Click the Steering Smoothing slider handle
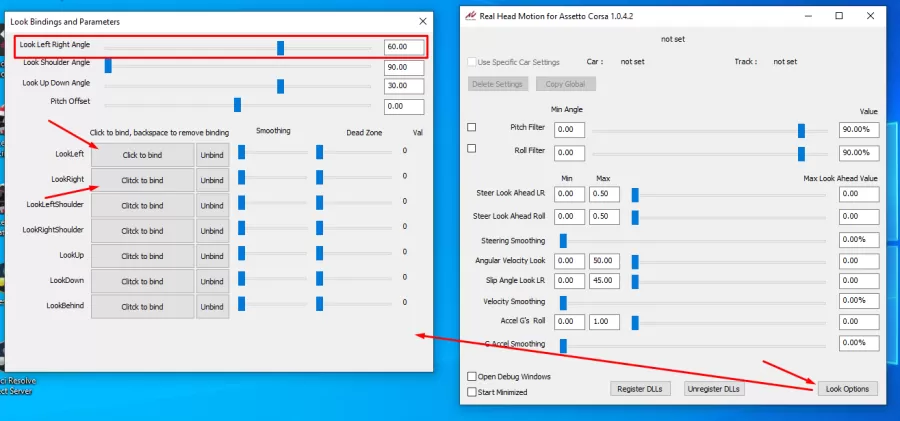 tap(563, 241)
